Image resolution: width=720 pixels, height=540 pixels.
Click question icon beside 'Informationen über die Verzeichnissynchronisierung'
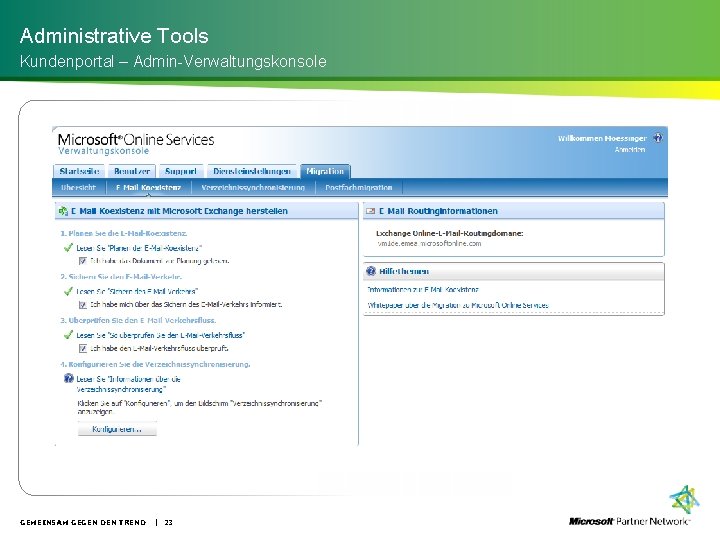point(68,378)
